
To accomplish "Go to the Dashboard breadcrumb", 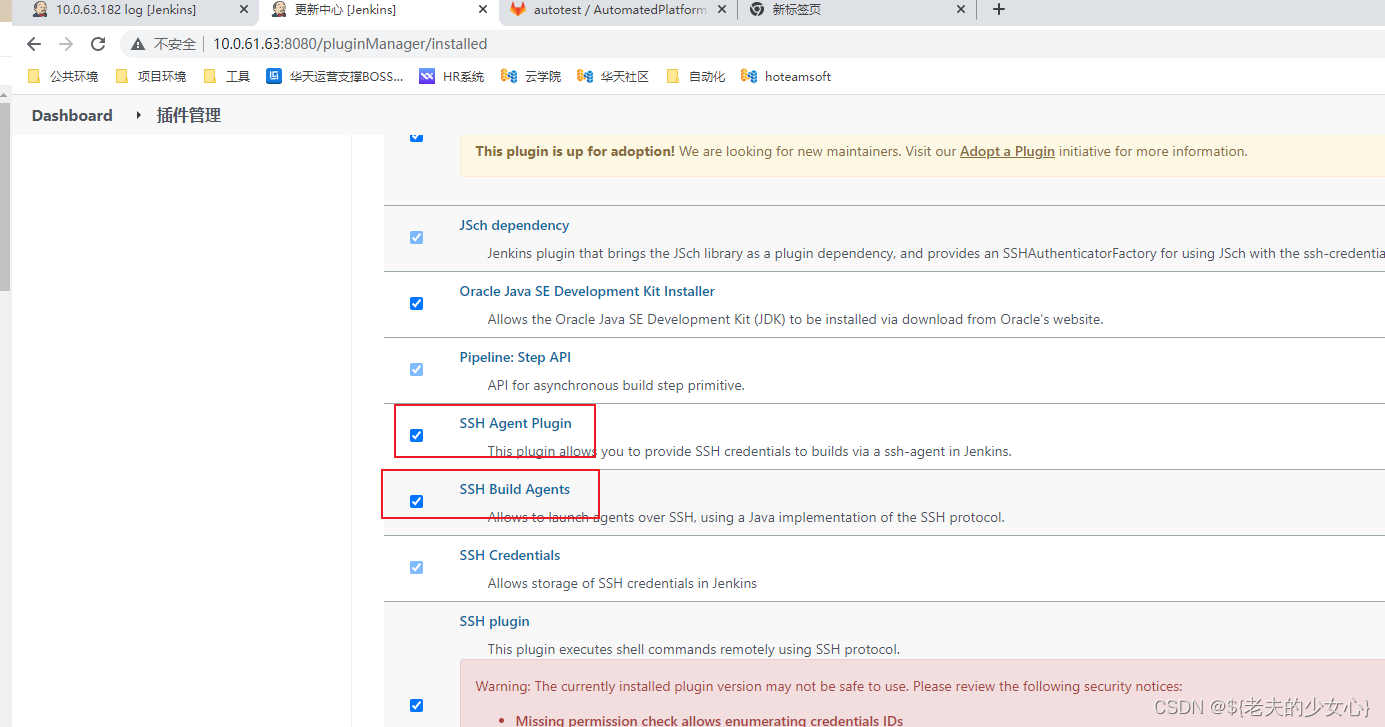I will tap(72, 115).
